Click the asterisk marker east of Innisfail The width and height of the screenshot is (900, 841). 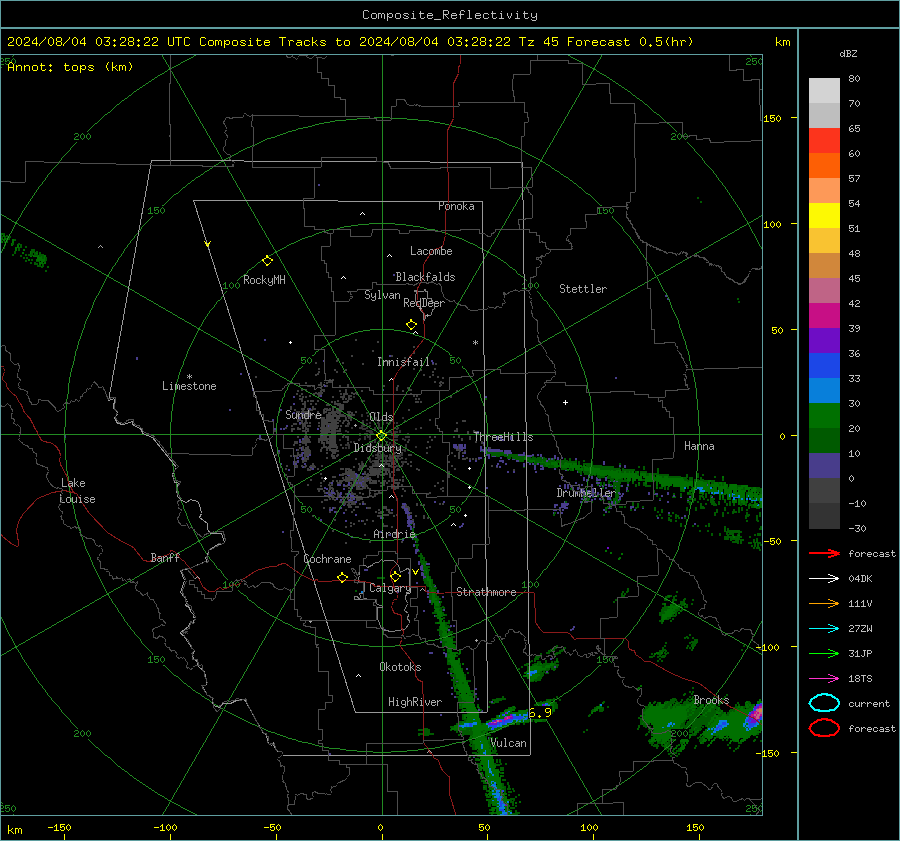[x=475, y=343]
